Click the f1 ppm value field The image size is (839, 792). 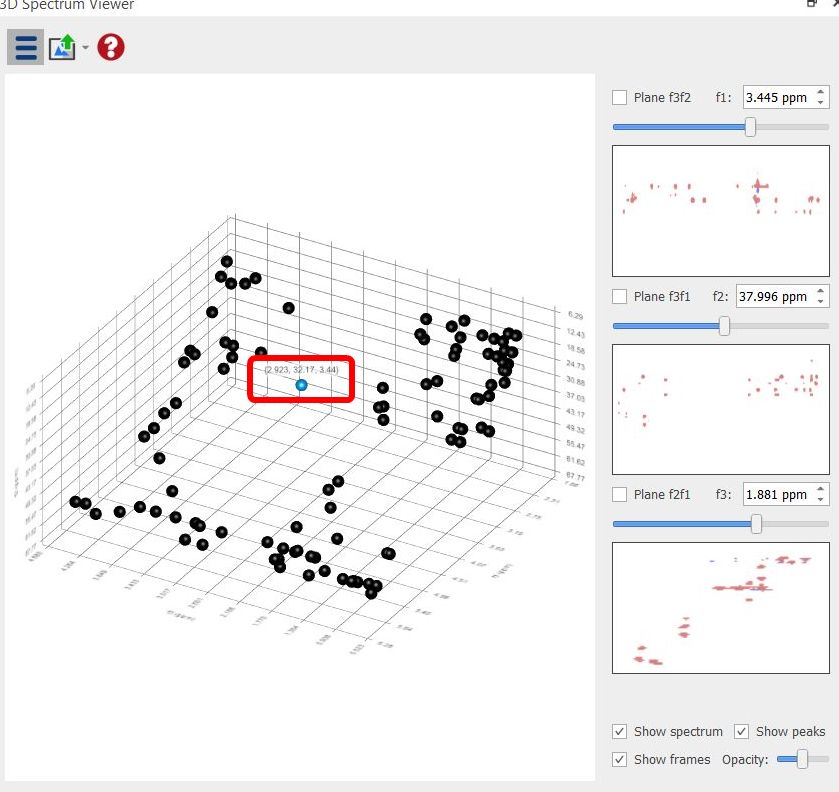click(776, 97)
